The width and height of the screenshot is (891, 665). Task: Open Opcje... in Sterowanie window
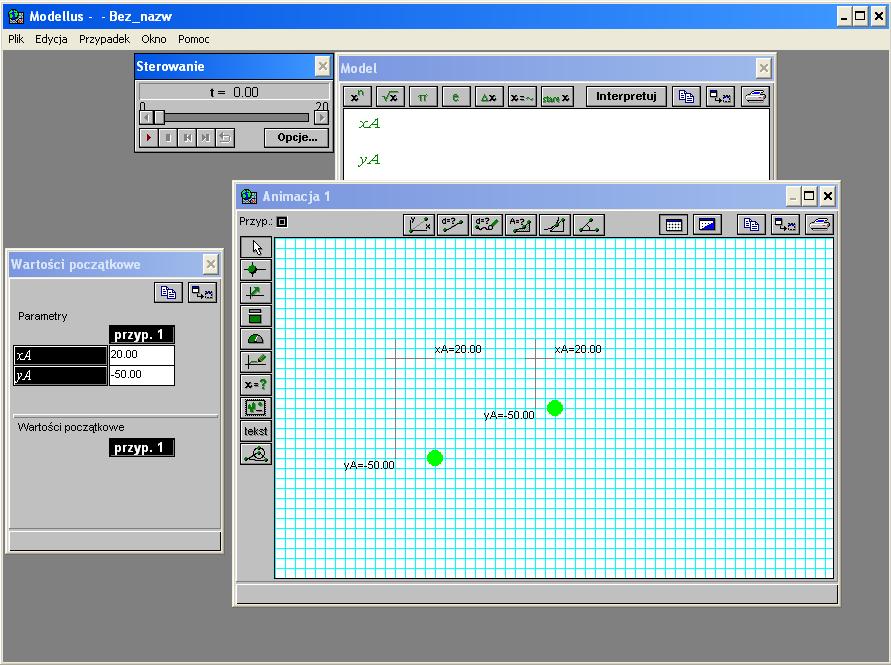[297, 138]
